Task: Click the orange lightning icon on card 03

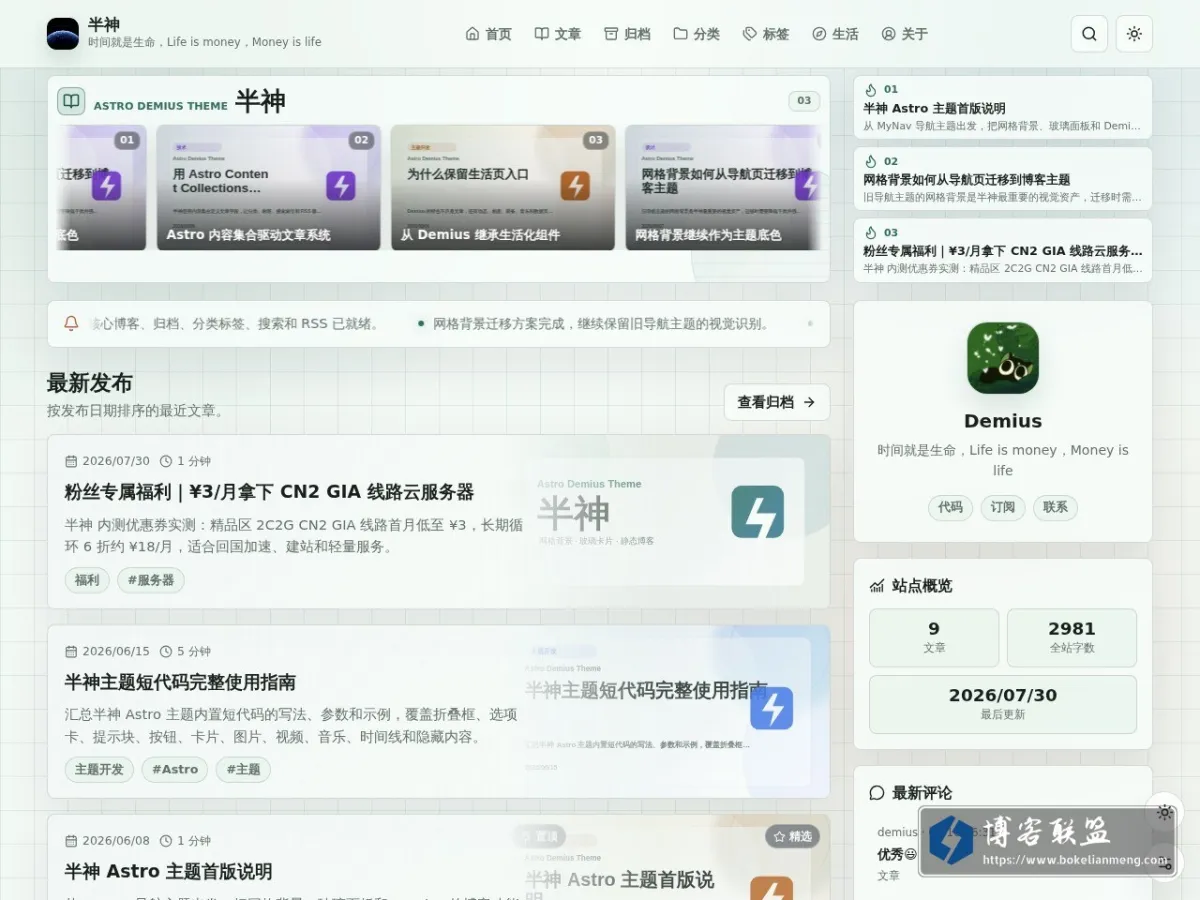Action: 575,186
